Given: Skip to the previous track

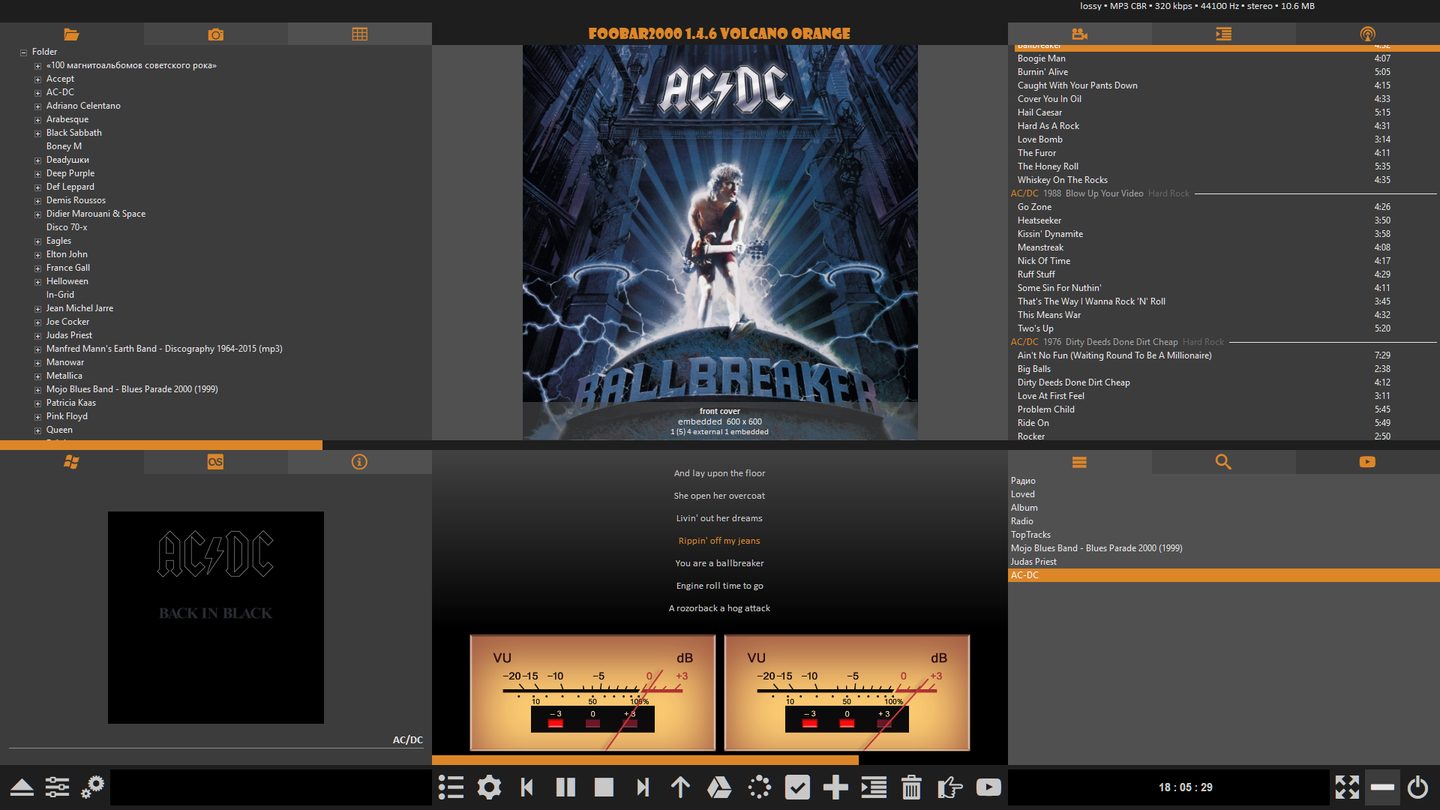Looking at the screenshot, I should [x=527, y=787].
